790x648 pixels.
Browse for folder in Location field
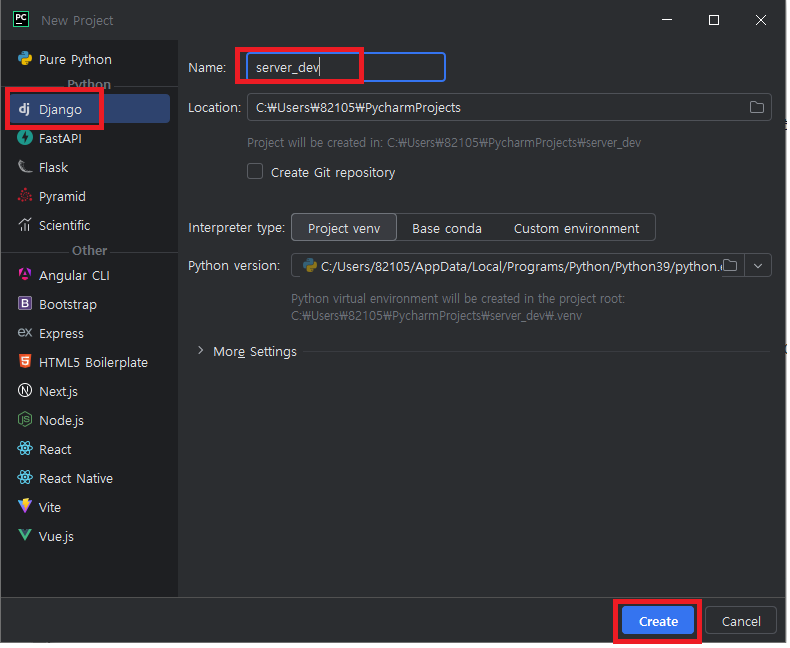pyautogui.click(x=758, y=107)
